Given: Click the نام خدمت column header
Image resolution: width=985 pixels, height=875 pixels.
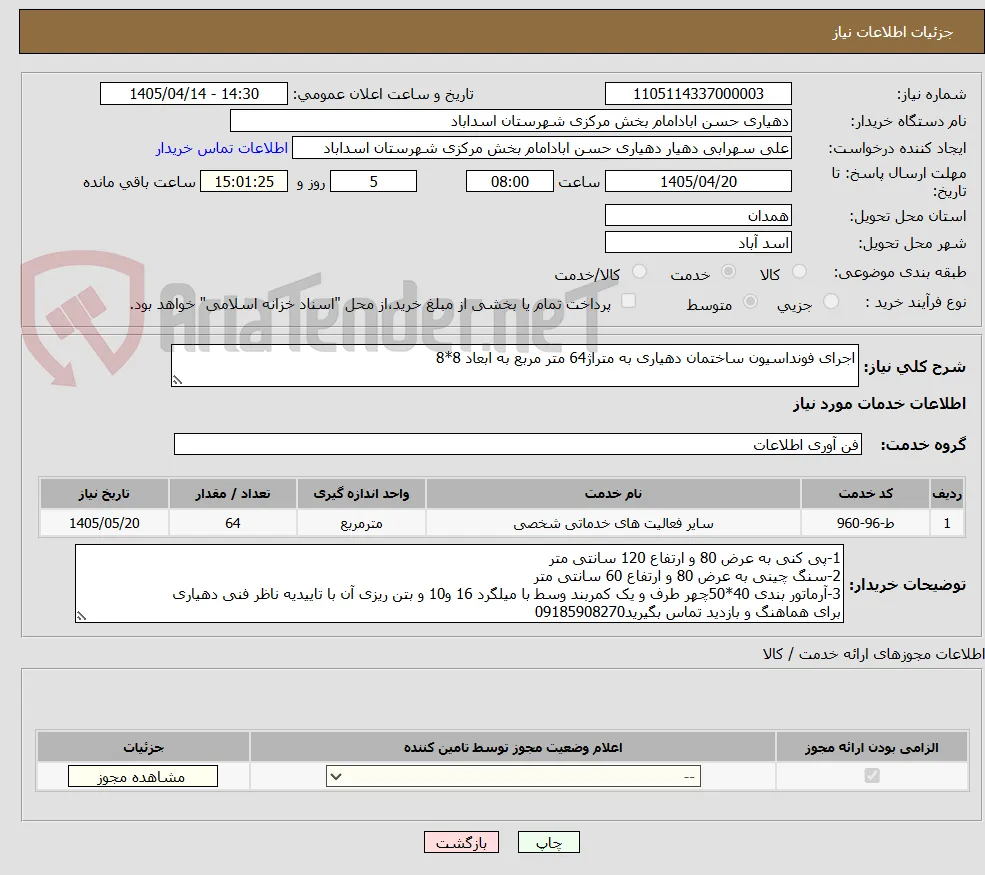Looking at the screenshot, I should click(x=613, y=494).
